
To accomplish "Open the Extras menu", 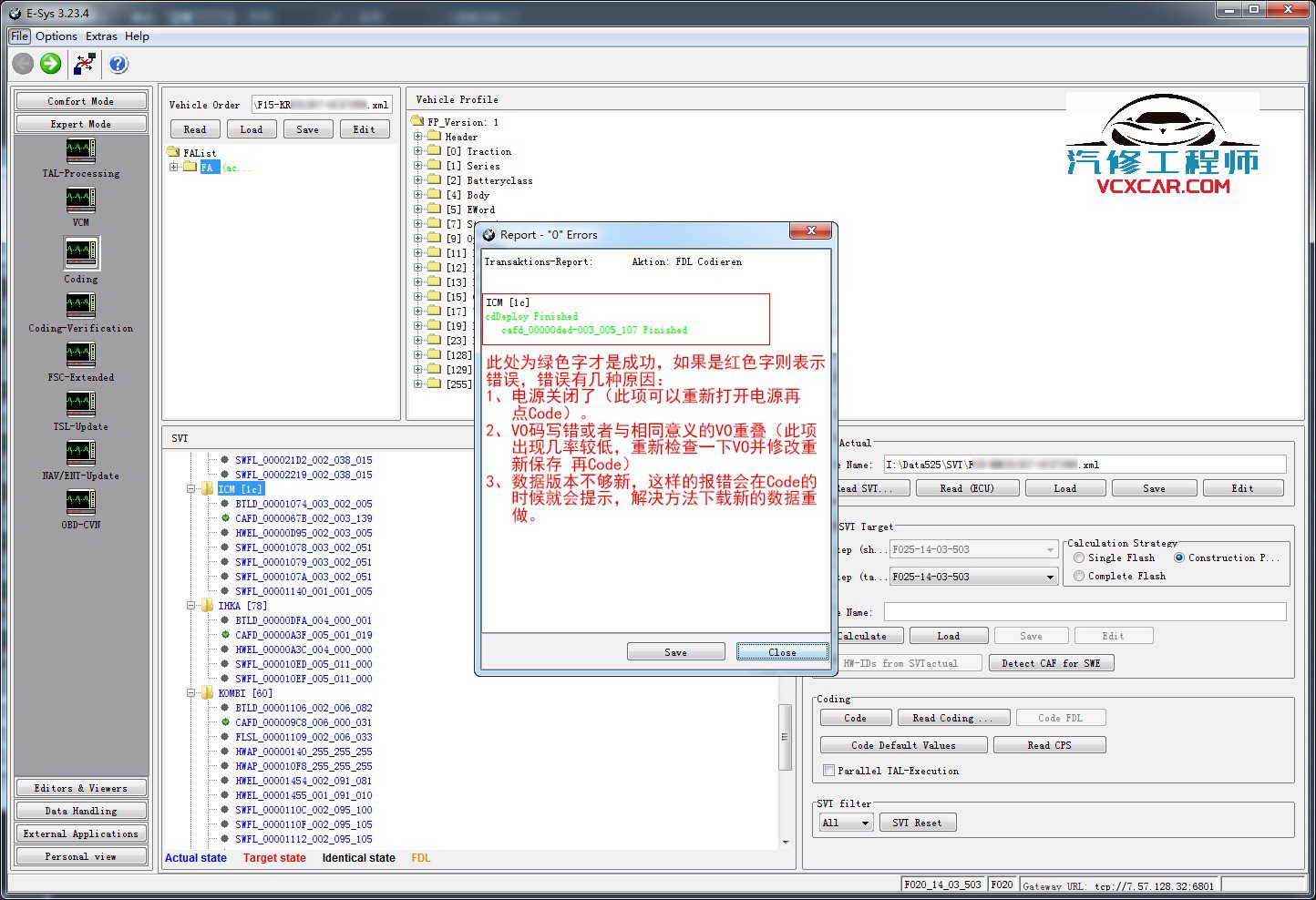I will [x=101, y=36].
